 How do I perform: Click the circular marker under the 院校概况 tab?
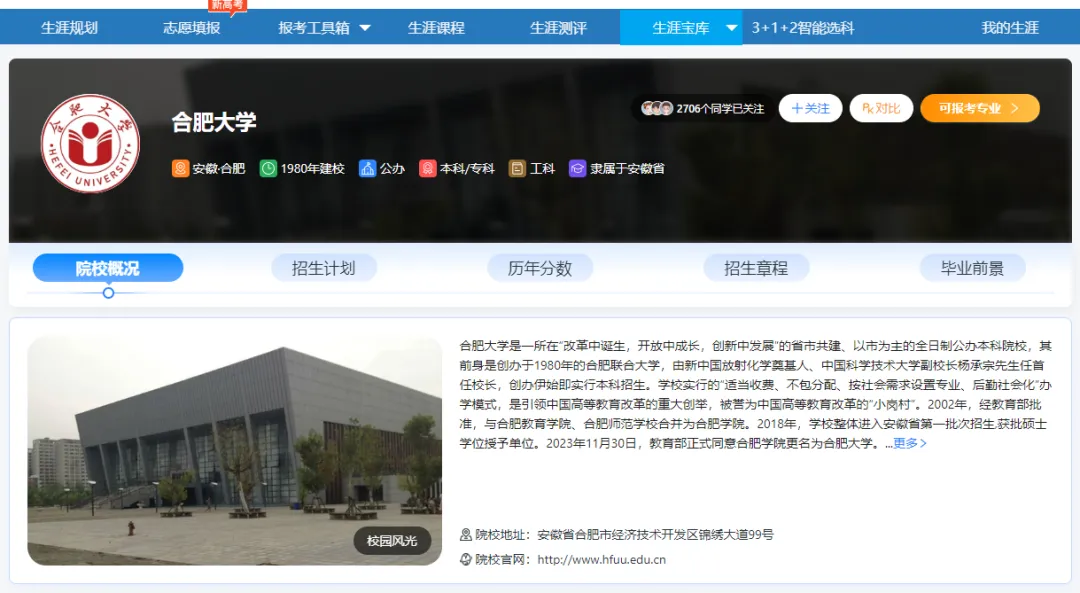pos(108,293)
